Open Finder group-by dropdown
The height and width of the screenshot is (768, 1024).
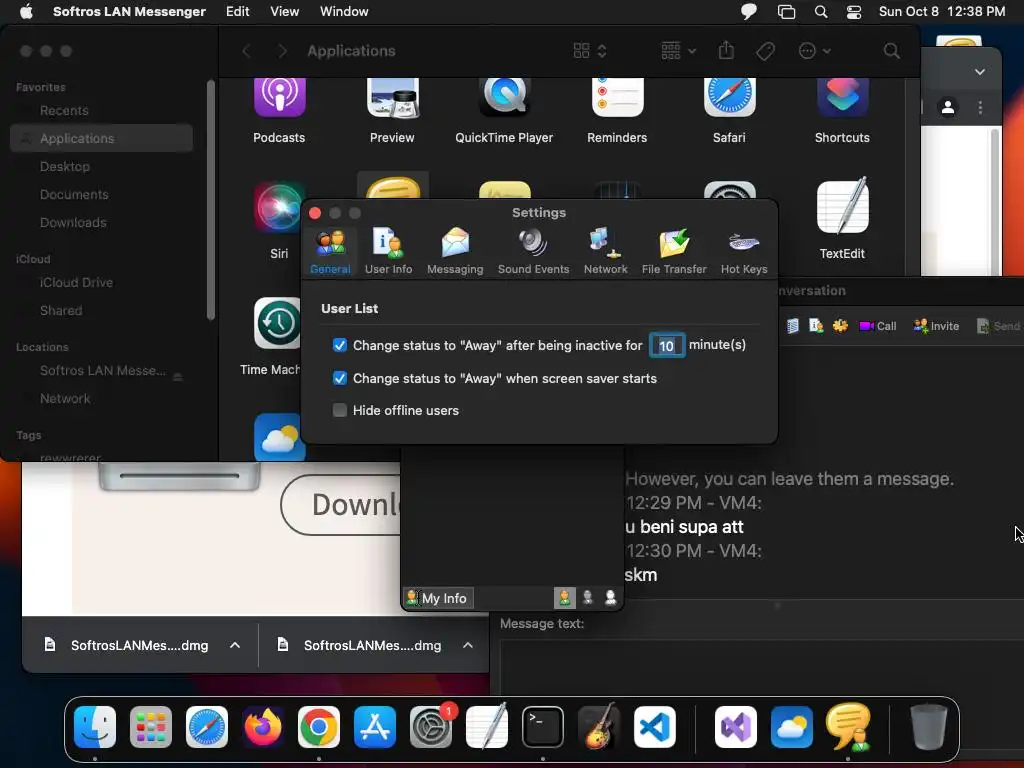678,51
